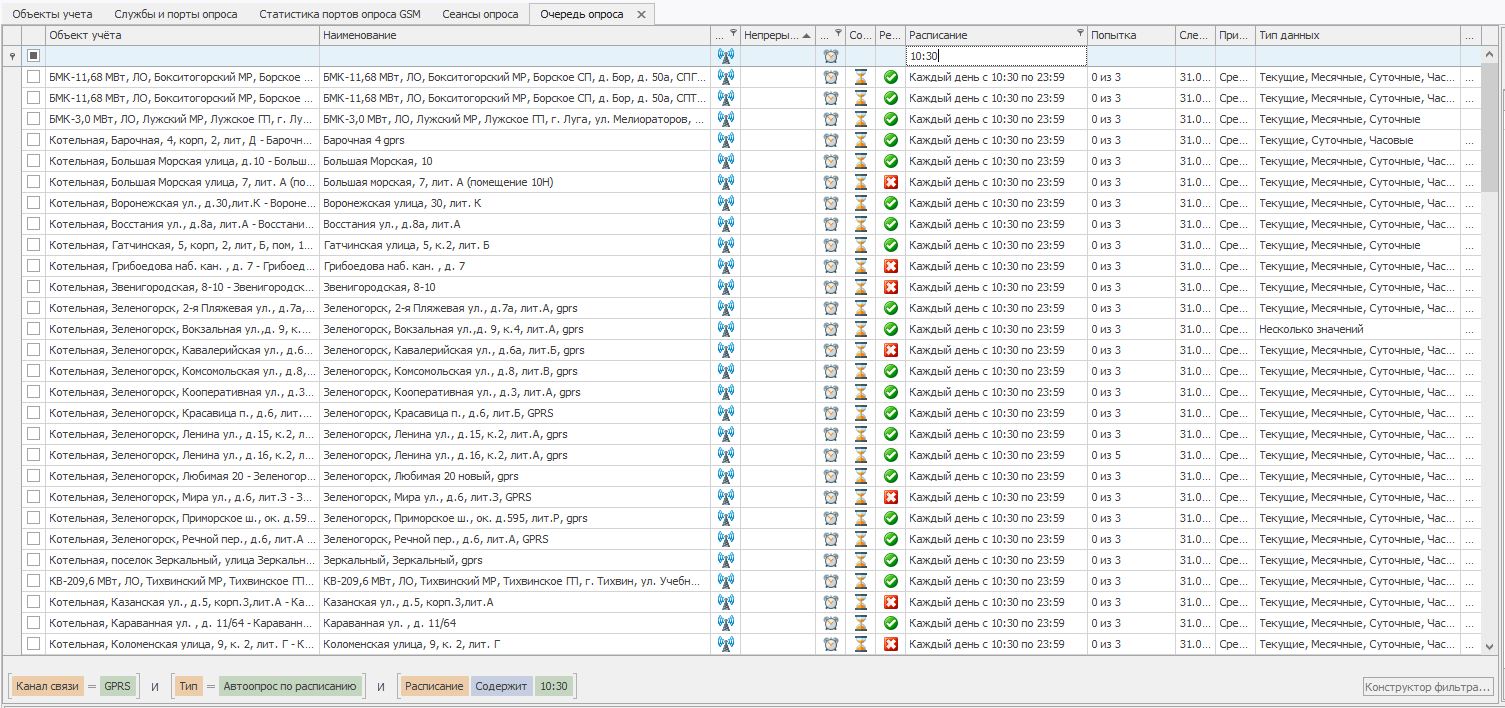This screenshot has height=708, width=1505.
Task: Click the GPRS value in the filter panel
Action: pos(117,687)
